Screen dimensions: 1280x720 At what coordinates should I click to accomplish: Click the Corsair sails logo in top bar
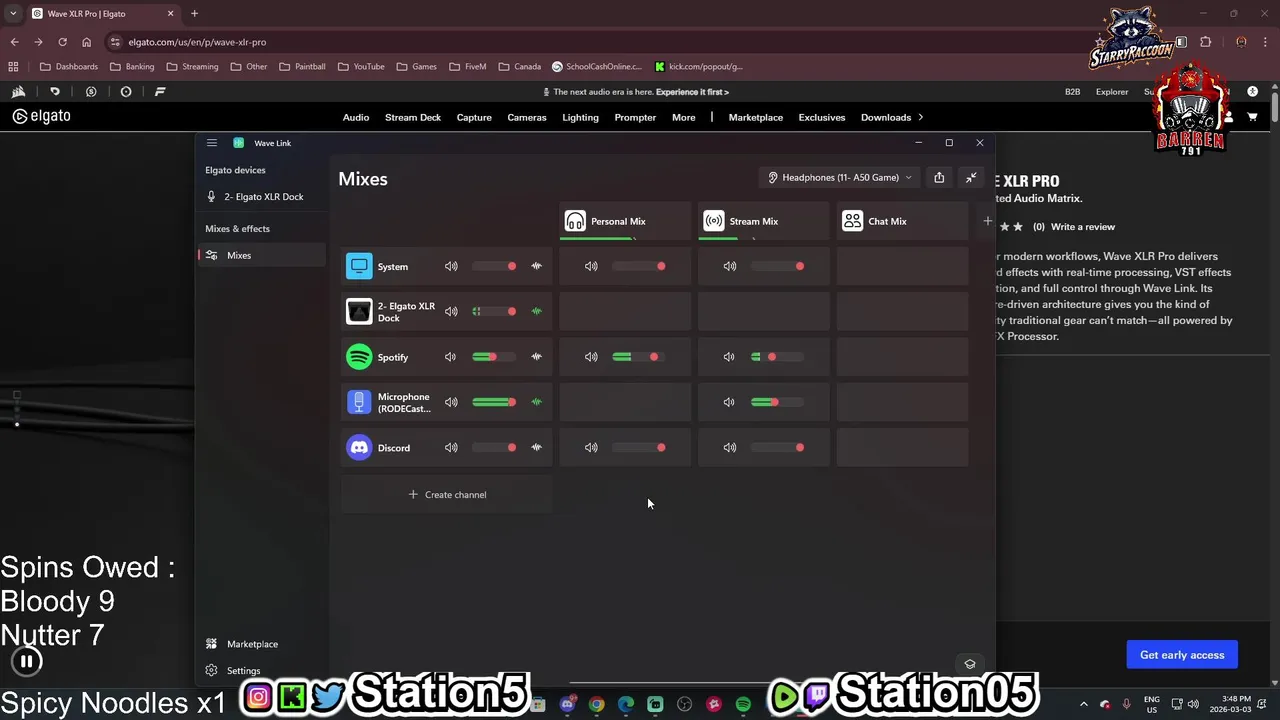[18, 91]
